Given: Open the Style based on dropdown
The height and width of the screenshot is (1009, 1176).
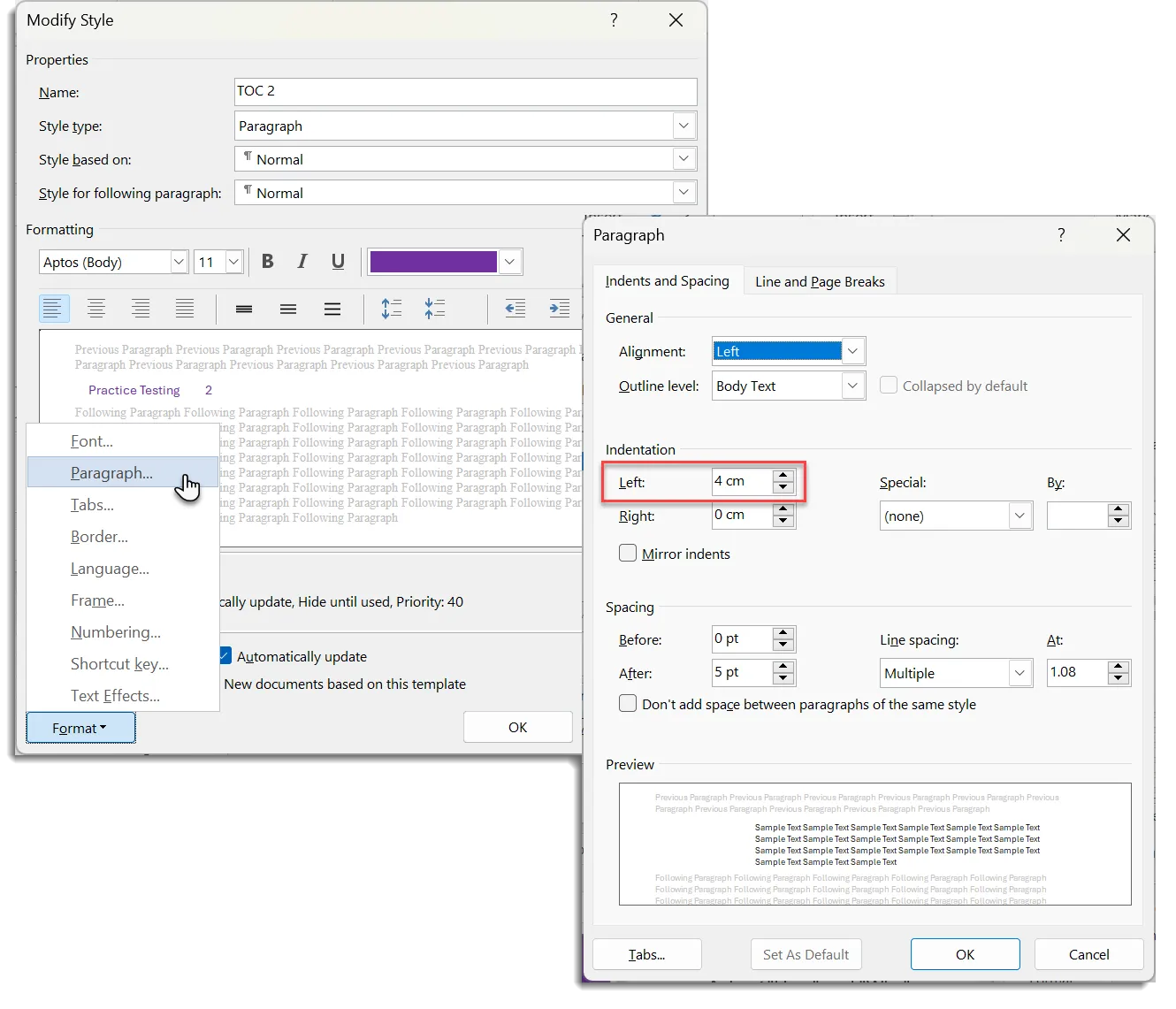Looking at the screenshot, I should click(683, 158).
